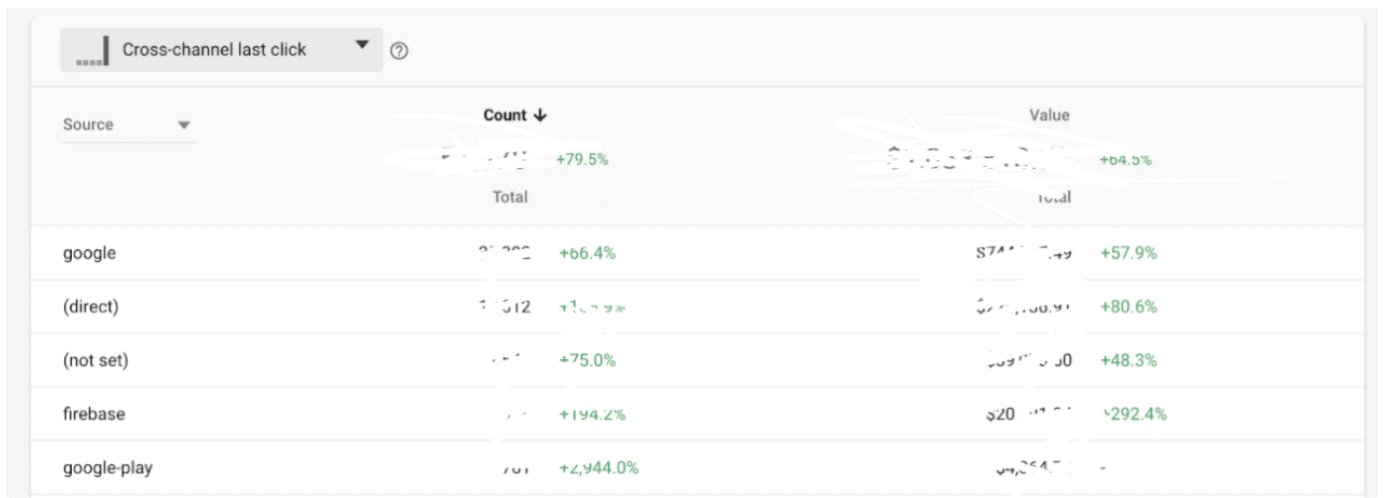
Task: Click (not set) value change +48.3%
Action: [x=1128, y=361]
